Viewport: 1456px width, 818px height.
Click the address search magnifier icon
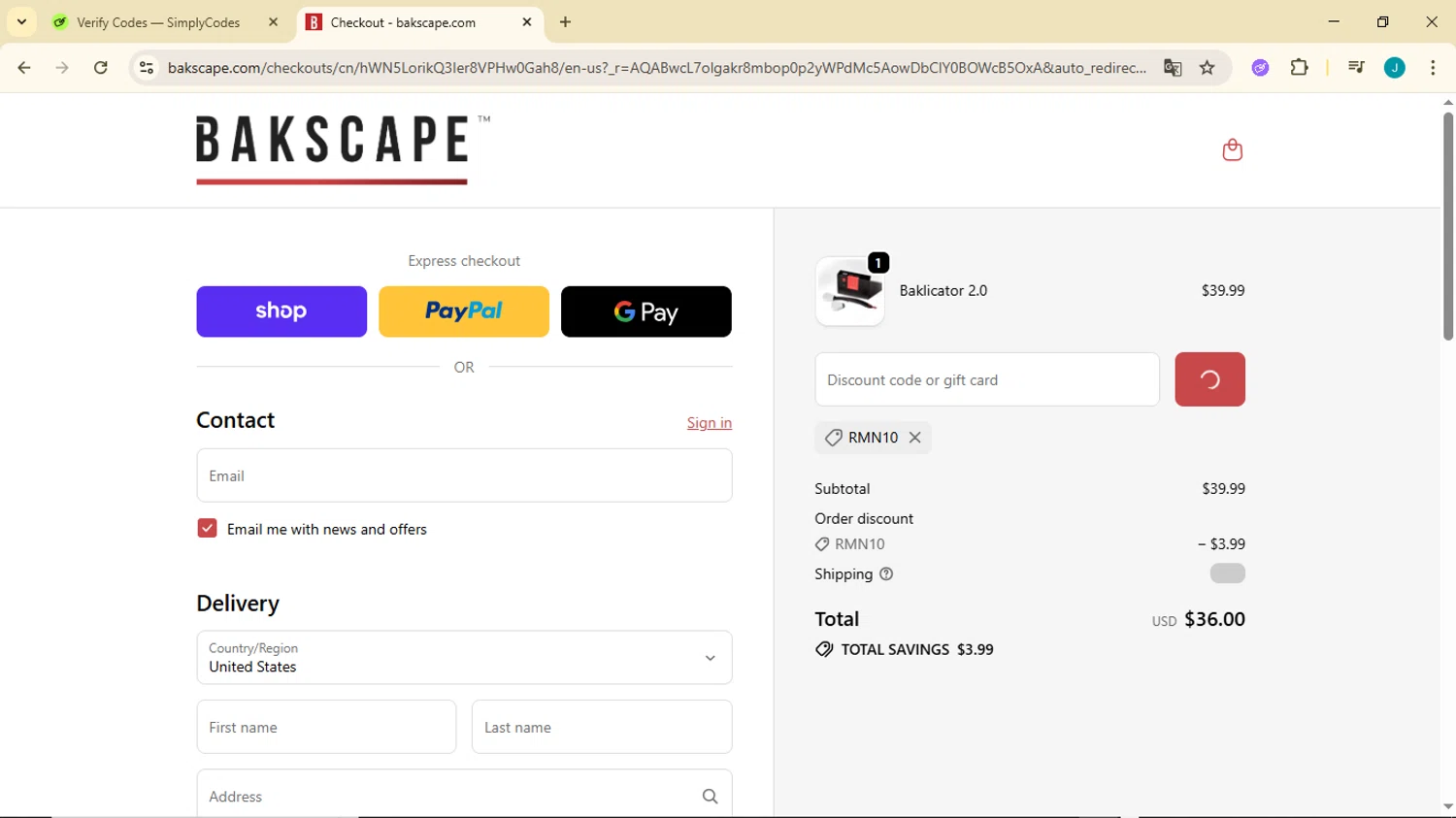710,797
